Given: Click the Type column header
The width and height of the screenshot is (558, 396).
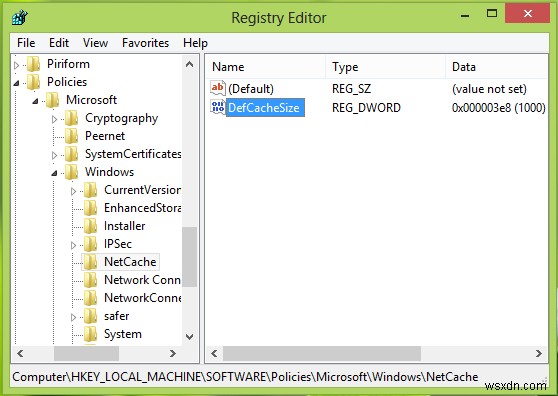Looking at the screenshot, I should [x=385, y=67].
